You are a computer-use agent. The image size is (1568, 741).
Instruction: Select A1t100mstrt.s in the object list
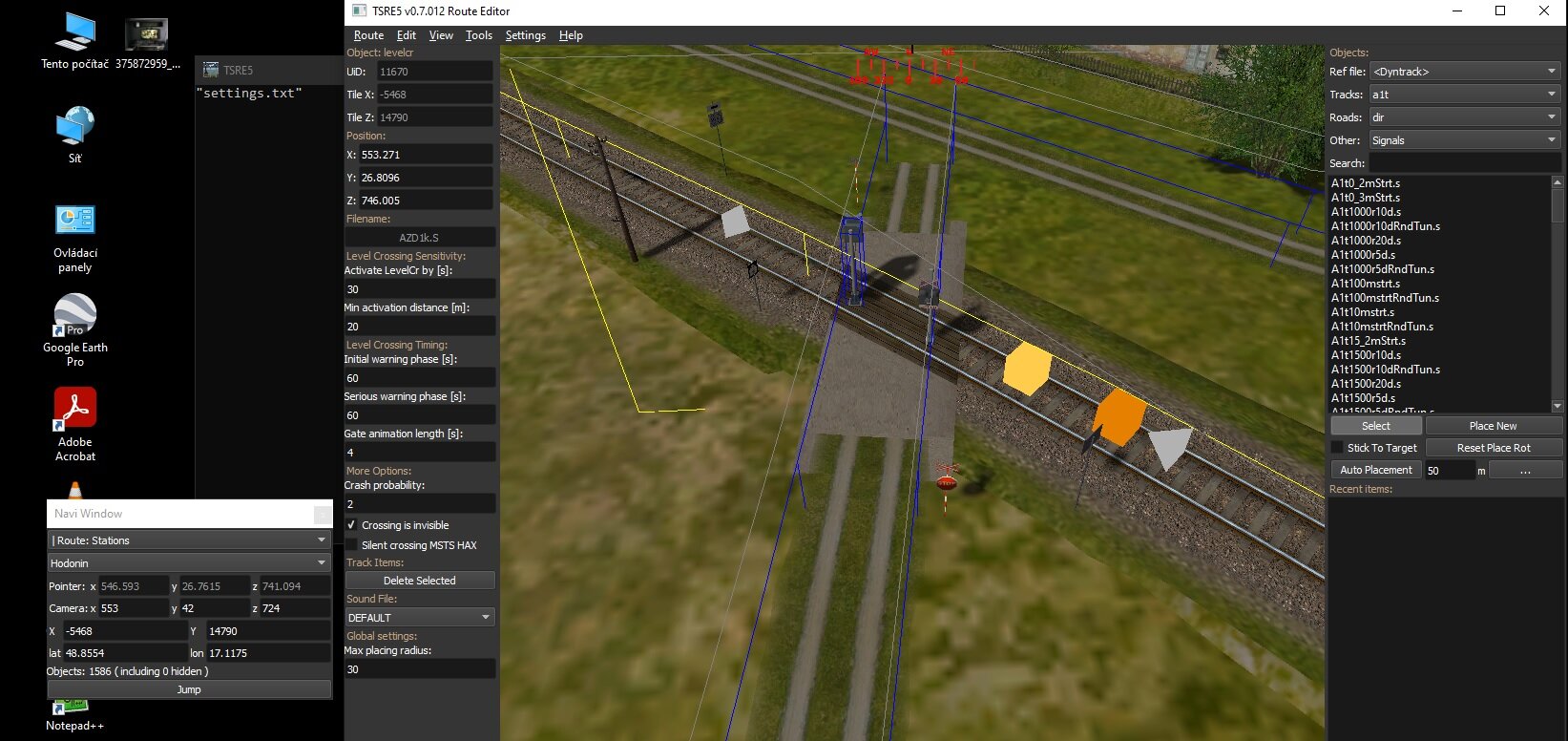[x=1366, y=284]
